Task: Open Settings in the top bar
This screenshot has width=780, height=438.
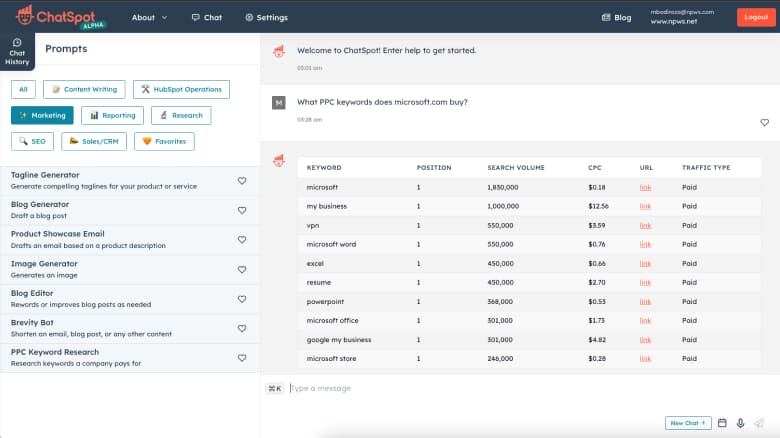Action: pos(267,17)
